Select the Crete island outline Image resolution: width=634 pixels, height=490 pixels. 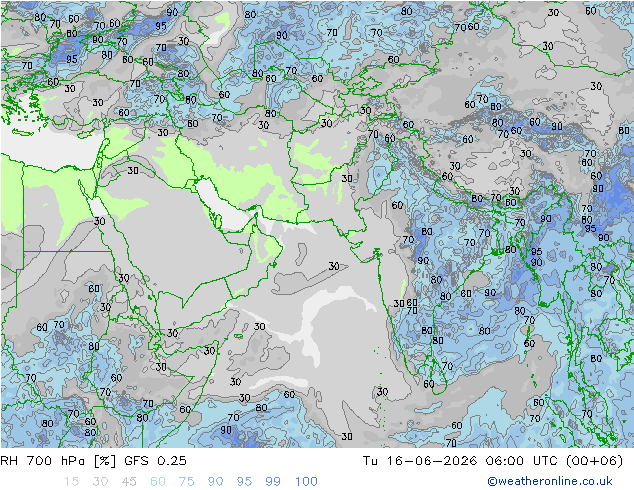[23, 132]
